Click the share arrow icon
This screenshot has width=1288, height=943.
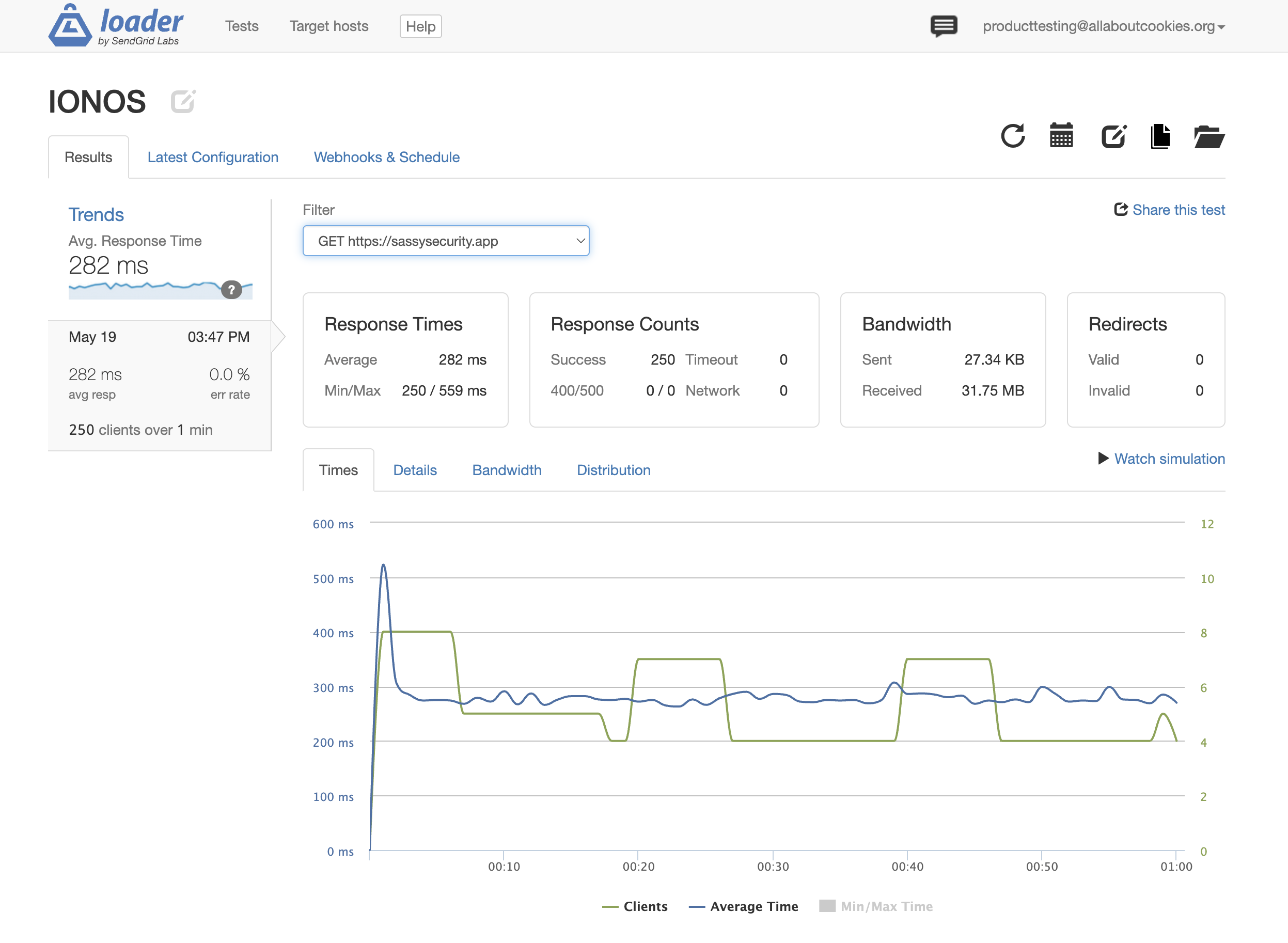point(1121,210)
